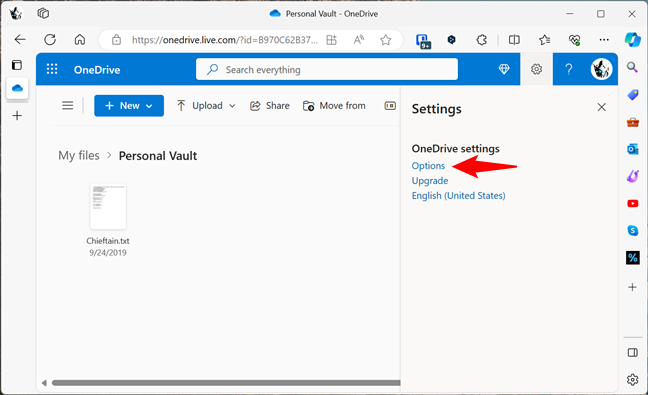Click the browser profile icon in title bar
Image resolution: width=648 pixels, height=395 pixels.
16,14
